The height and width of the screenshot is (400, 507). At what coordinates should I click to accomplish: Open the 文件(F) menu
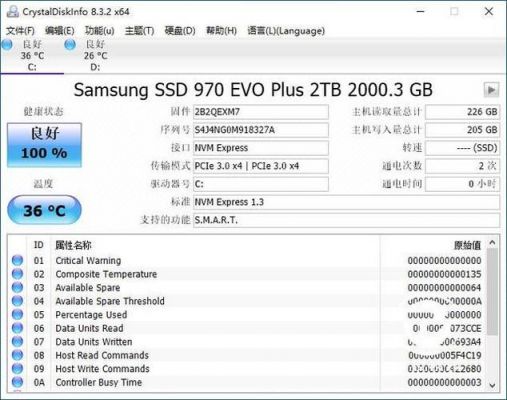tap(20, 31)
